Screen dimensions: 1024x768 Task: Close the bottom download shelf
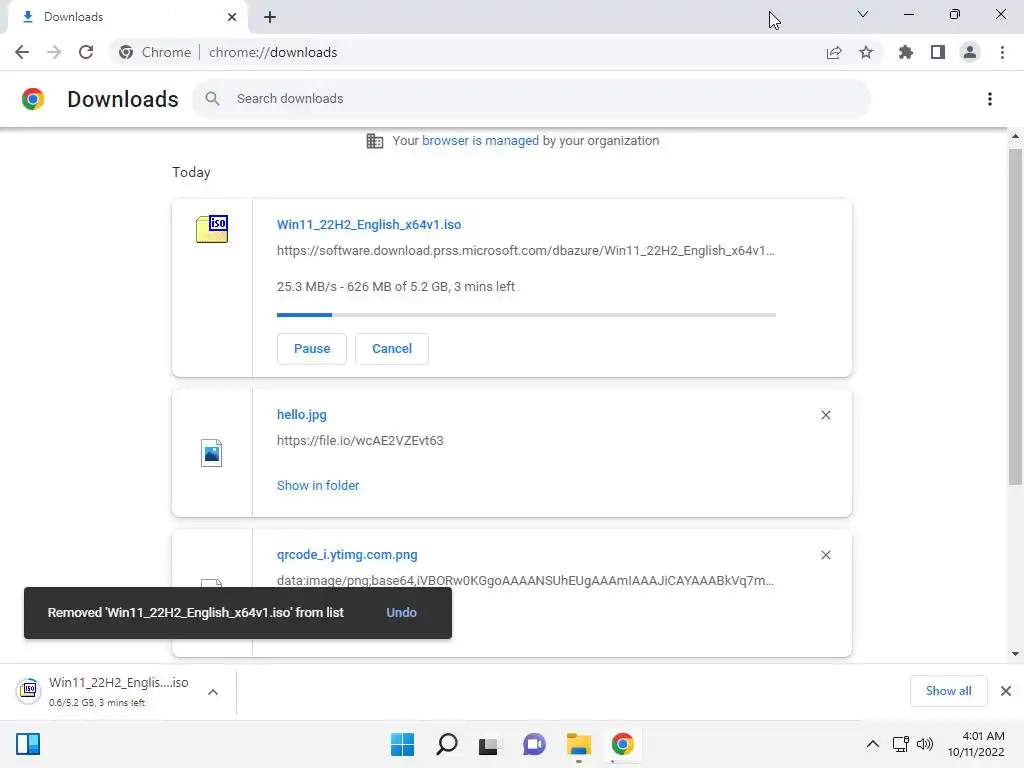[1006, 691]
